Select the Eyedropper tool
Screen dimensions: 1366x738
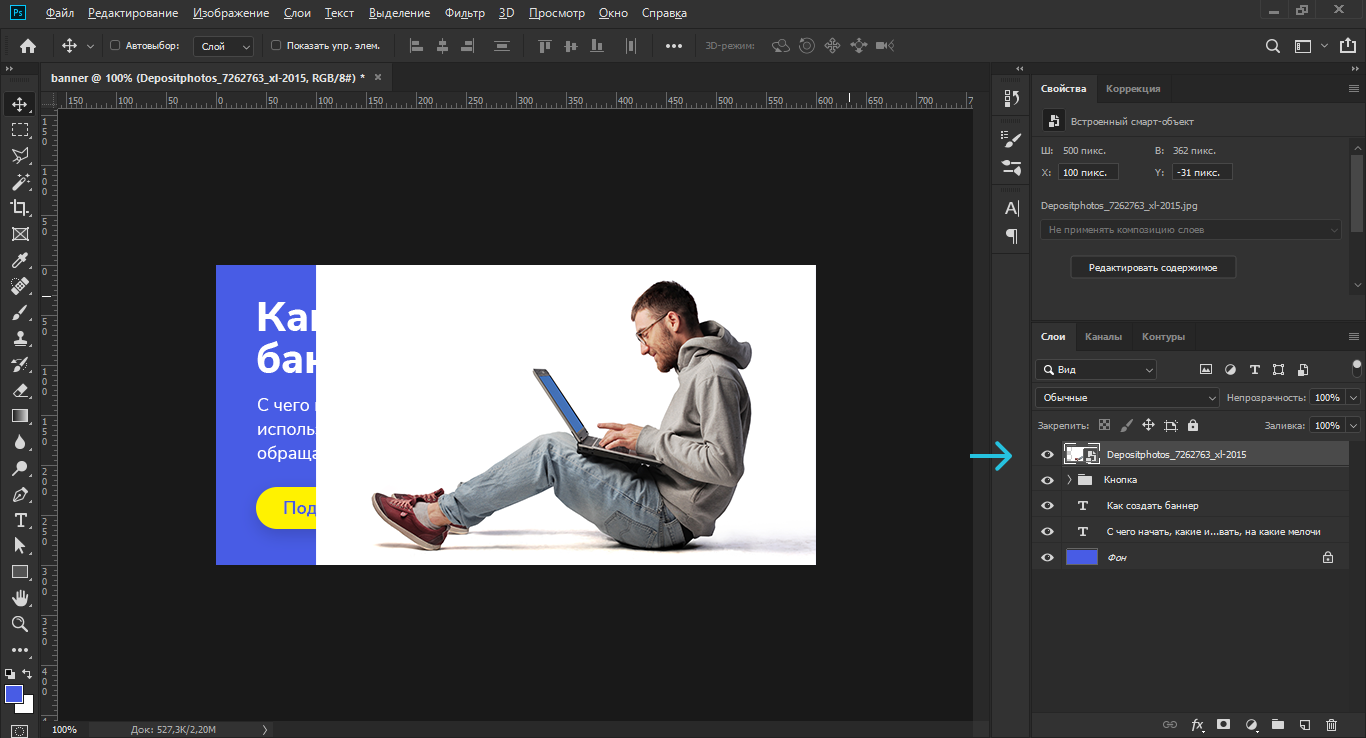pos(19,260)
